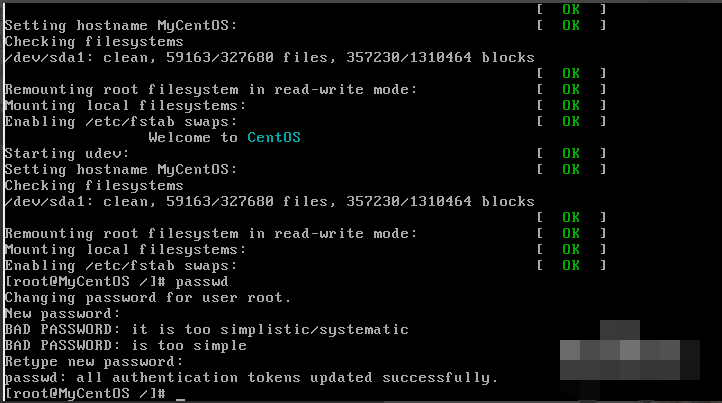Image resolution: width=722 pixels, height=403 pixels.
Task: Click the topmost Setting hostname MyCentOS line
Action: (121, 25)
